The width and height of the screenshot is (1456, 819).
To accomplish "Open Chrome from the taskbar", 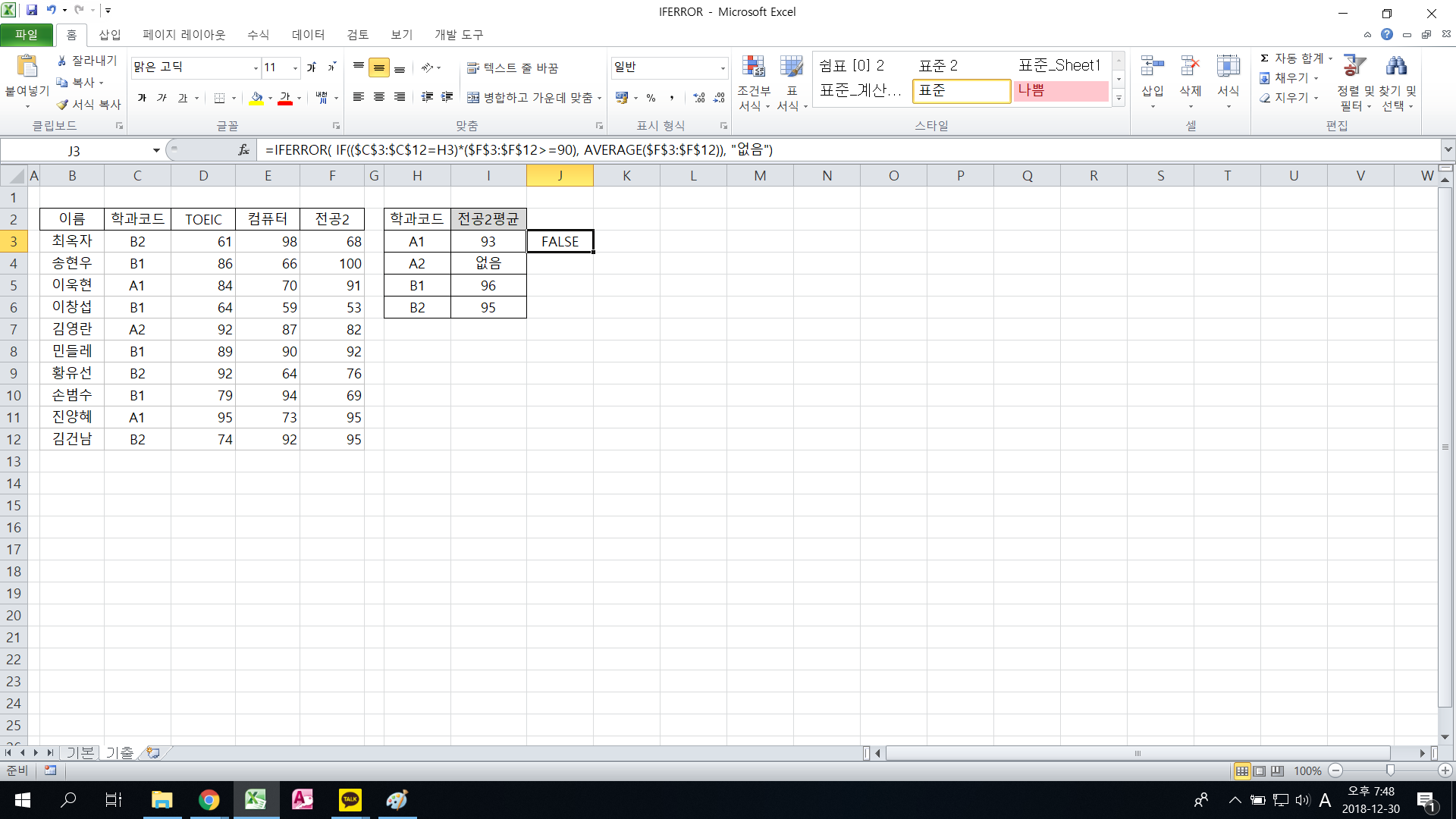I will pyautogui.click(x=209, y=800).
